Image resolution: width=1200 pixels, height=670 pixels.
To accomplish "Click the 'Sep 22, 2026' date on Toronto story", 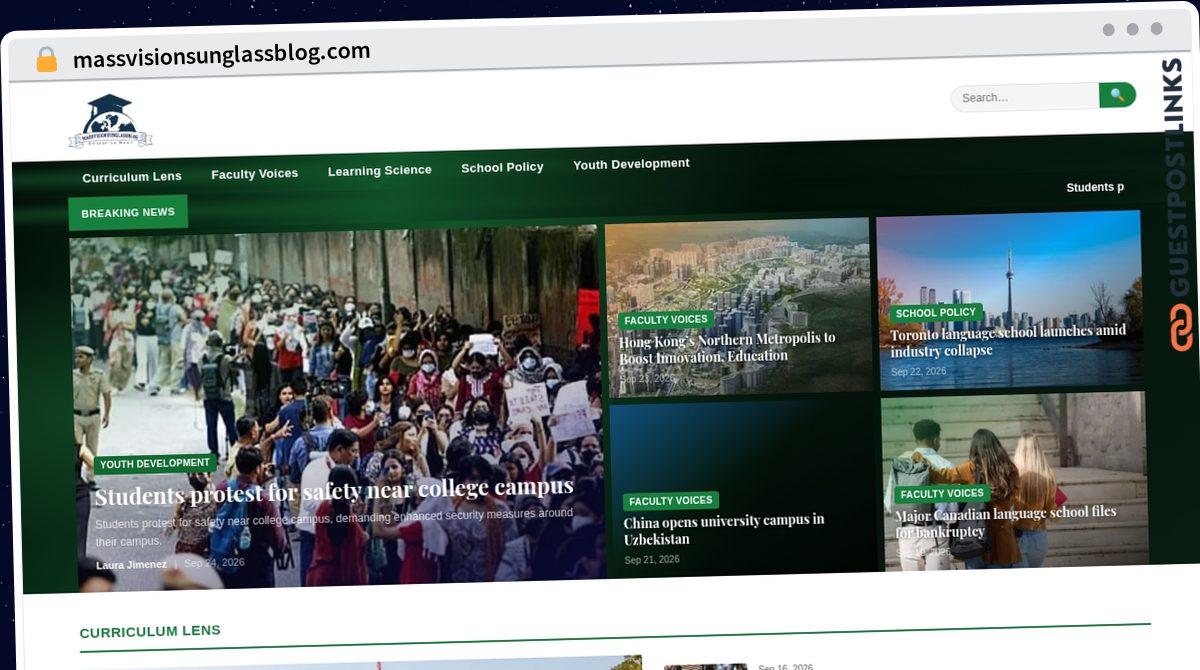I will (918, 372).
